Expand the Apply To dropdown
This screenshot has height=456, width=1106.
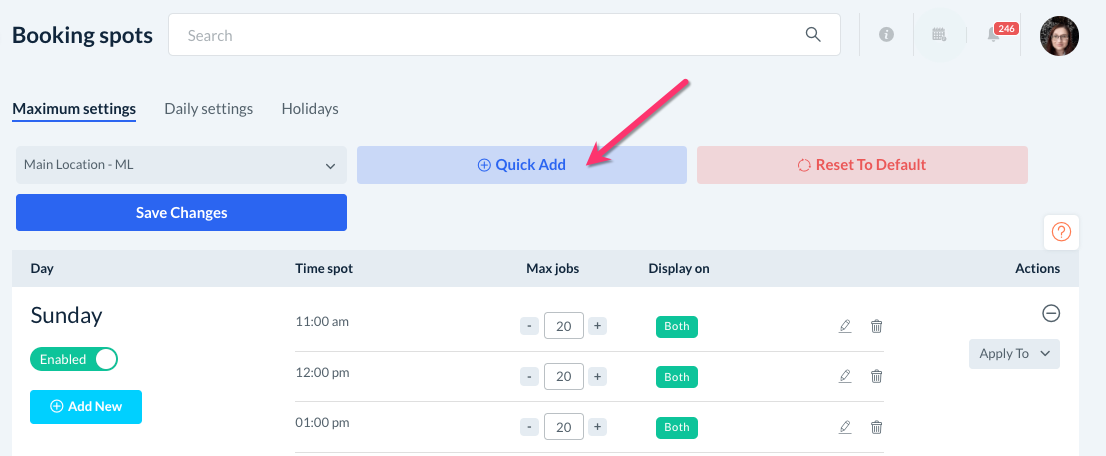click(x=1014, y=353)
